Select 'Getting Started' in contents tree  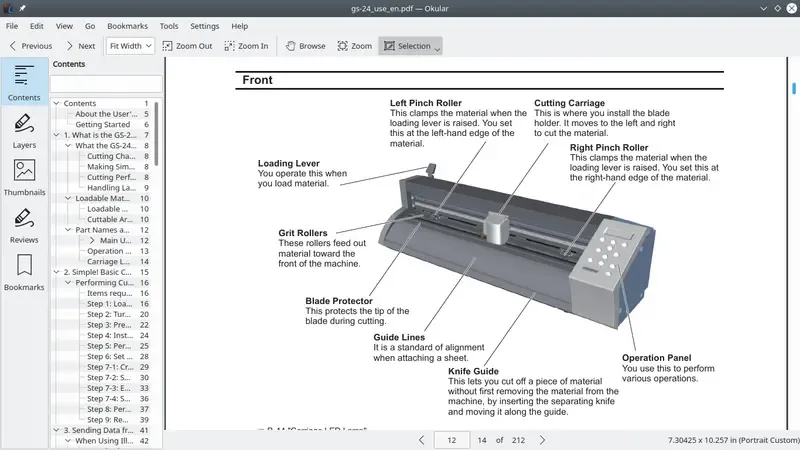[x=102, y=125]
